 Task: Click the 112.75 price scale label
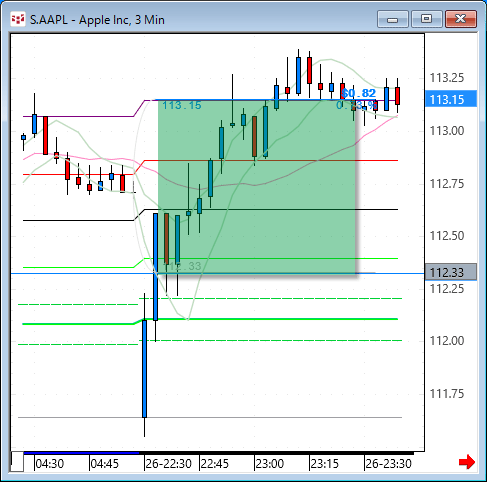tap(447, 184)
